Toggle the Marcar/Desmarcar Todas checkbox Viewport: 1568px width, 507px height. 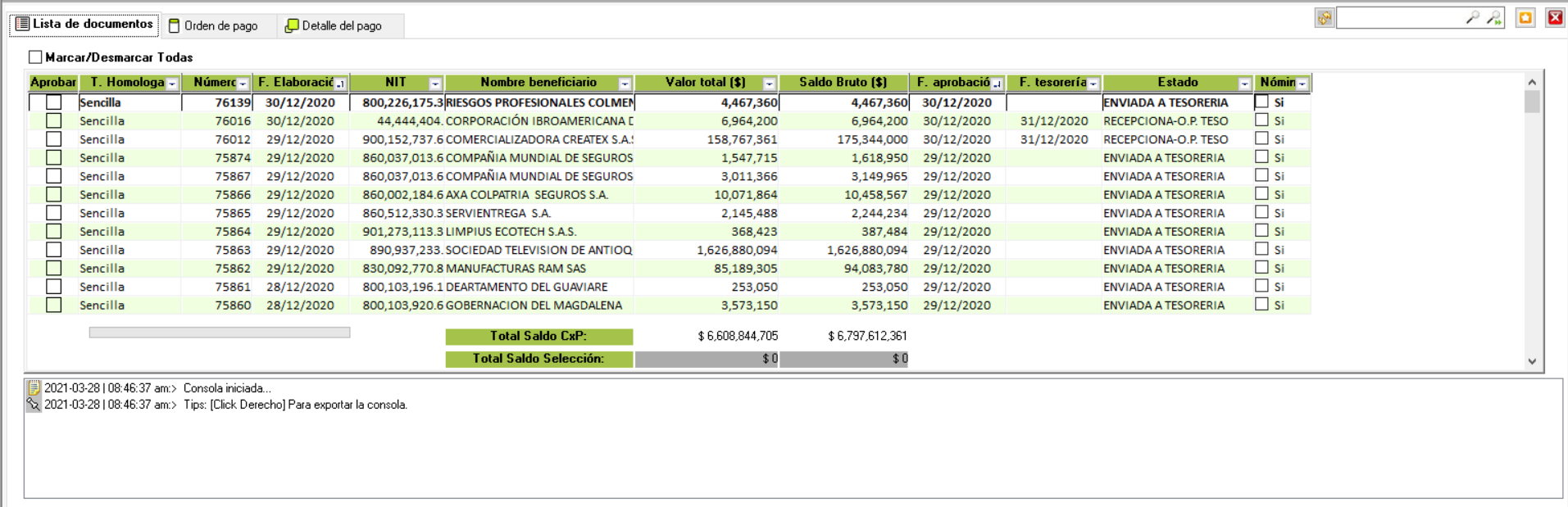click(35, 57)
